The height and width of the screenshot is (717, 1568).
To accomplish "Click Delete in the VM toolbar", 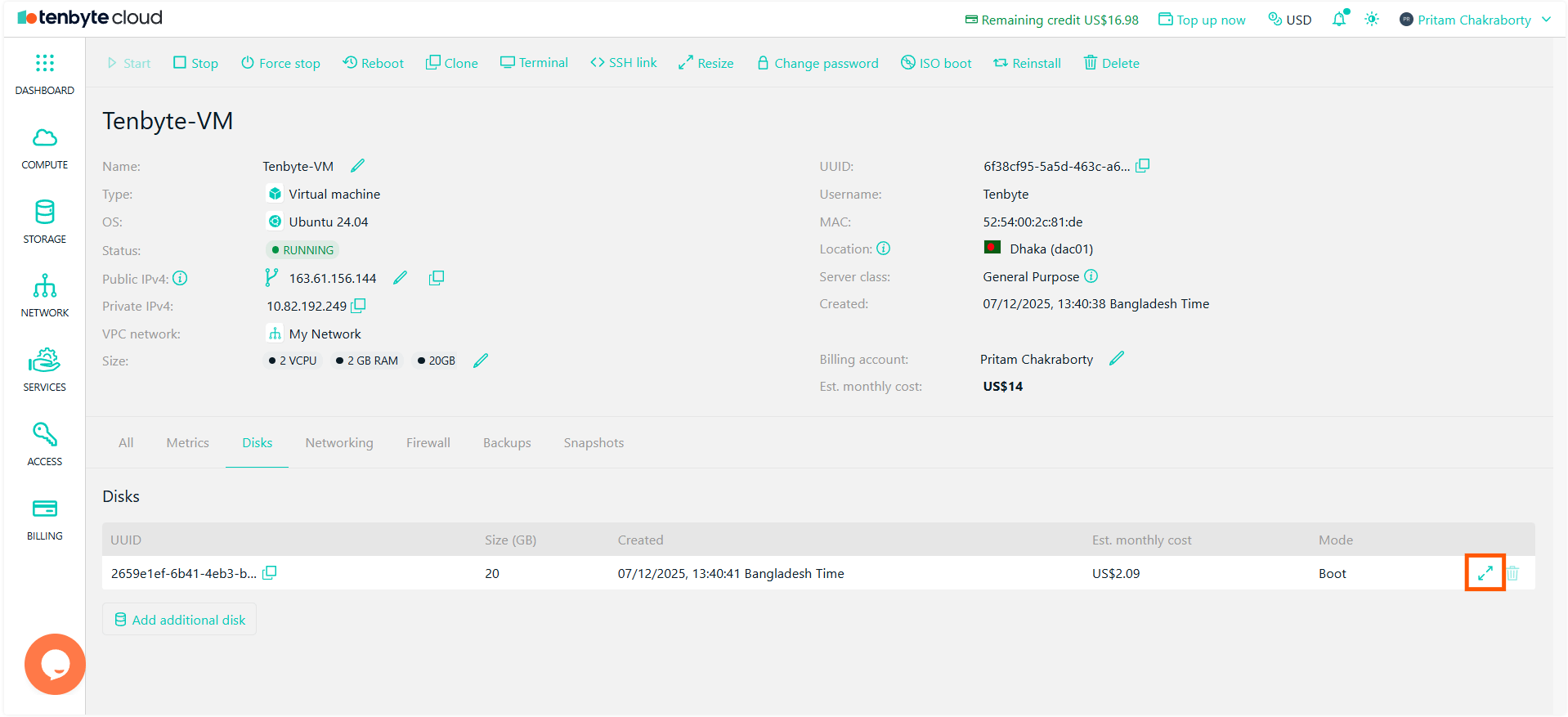I will coord(1111,63).
